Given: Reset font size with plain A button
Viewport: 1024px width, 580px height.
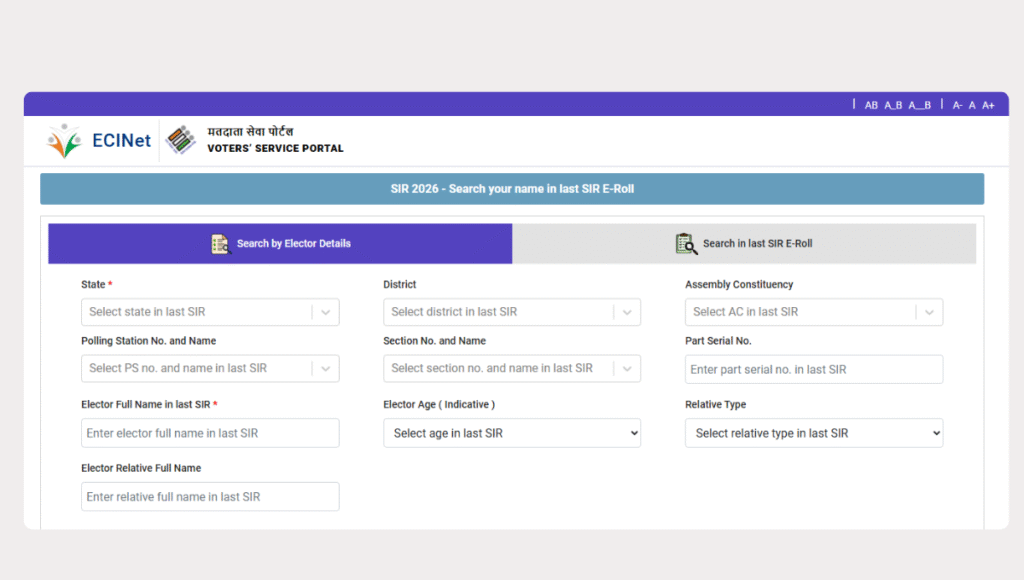Looking at the screenshot, I should coord(972,105).
